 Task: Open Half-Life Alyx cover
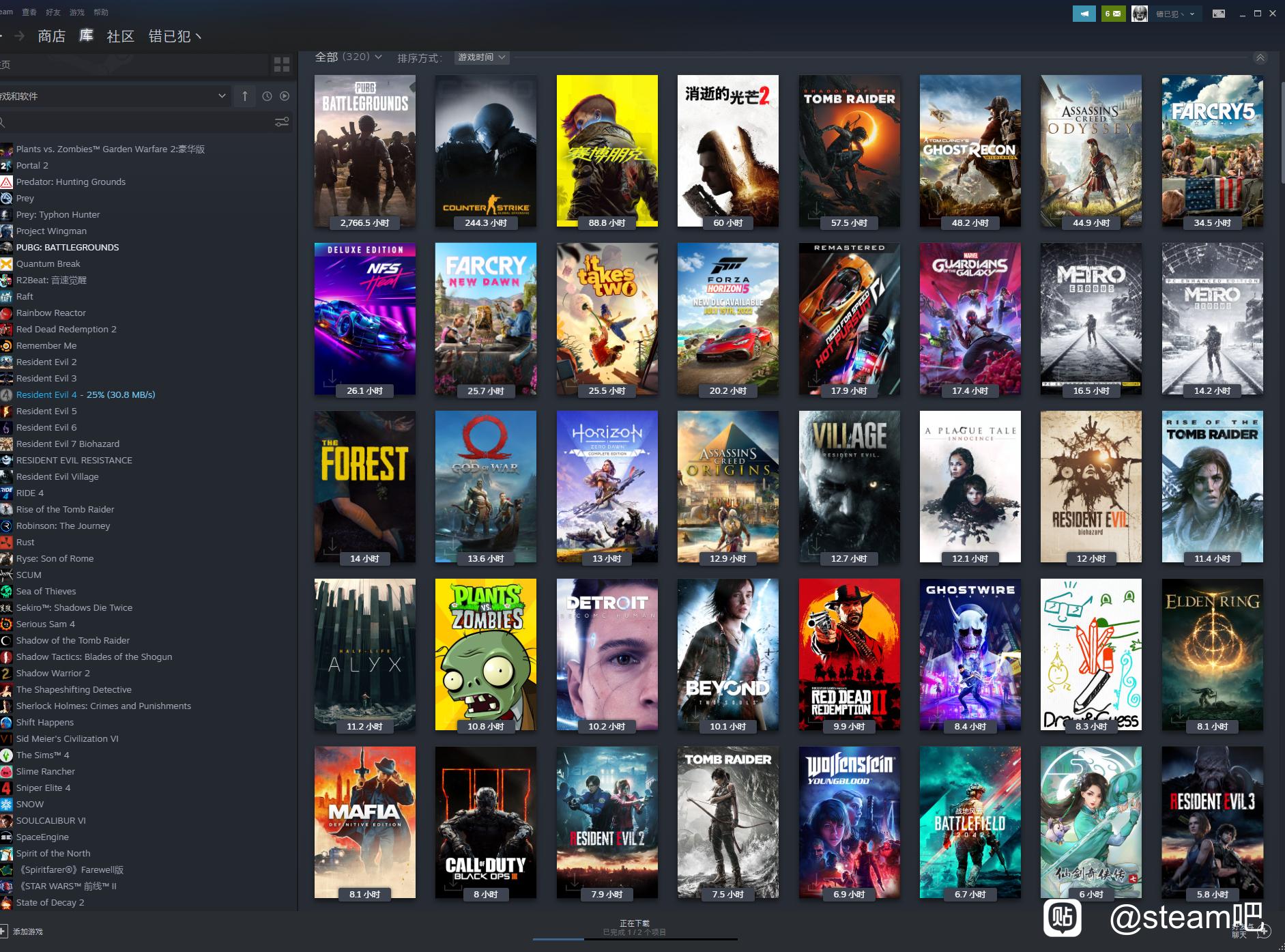coord(365,654)
